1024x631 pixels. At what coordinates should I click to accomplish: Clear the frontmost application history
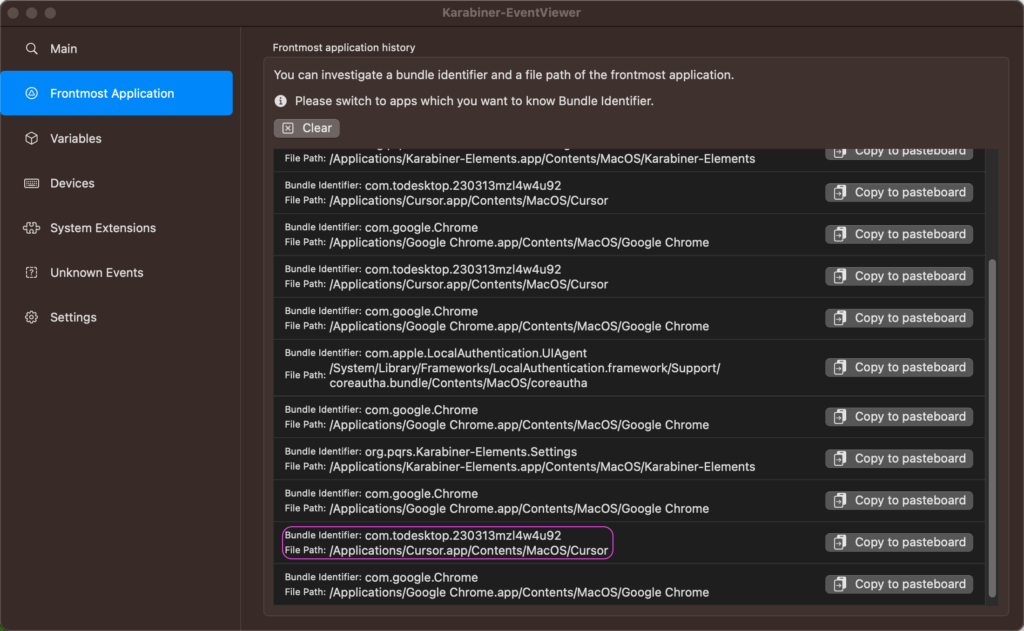point(307,128)
